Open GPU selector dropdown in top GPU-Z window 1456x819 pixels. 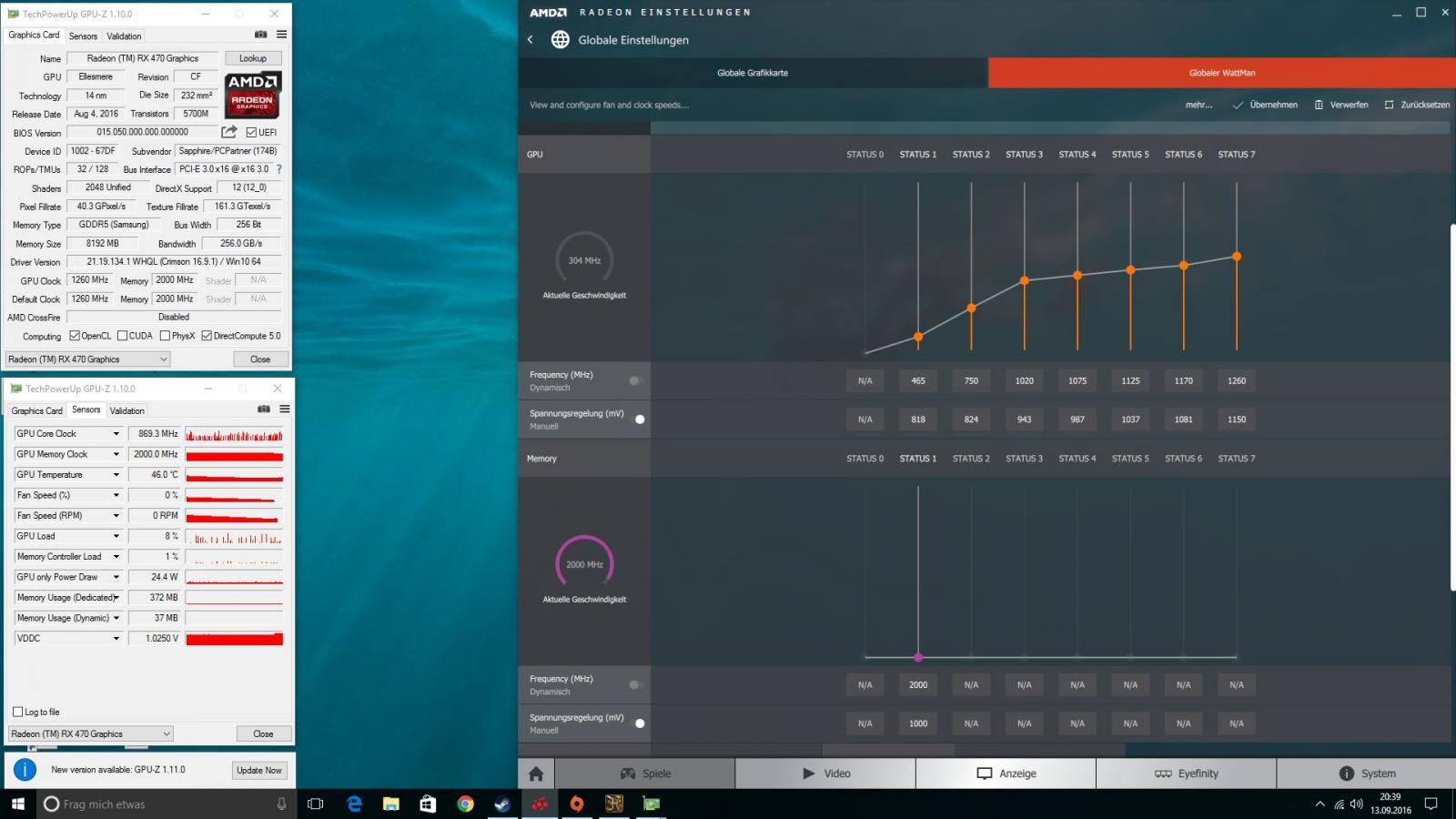click(x=87, y=359)
